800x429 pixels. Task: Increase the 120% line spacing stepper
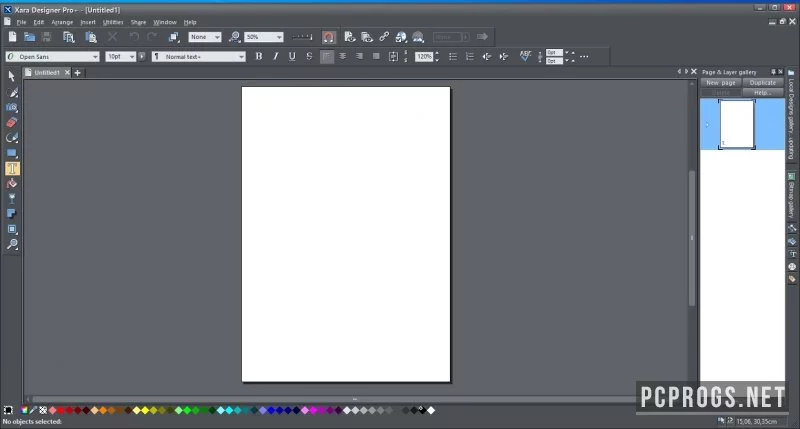click(437, 54)
